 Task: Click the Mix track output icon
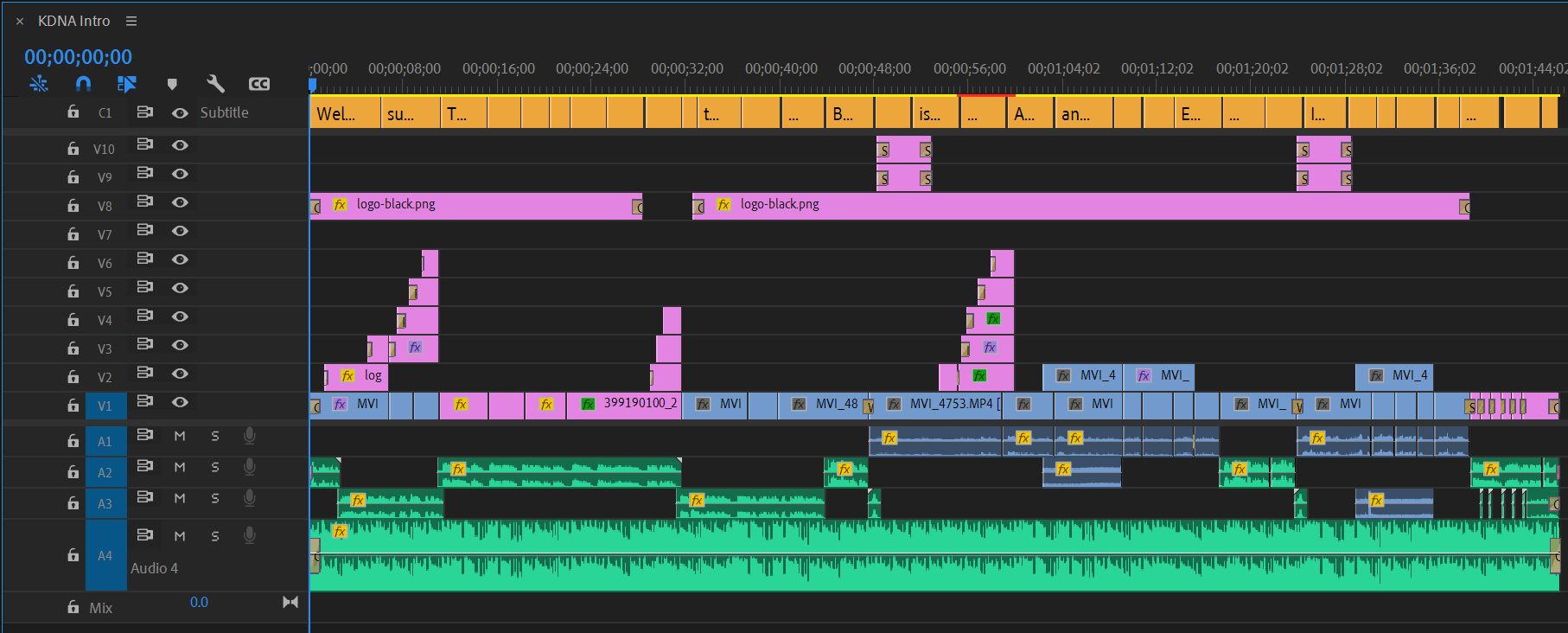(x=290, y=602)
